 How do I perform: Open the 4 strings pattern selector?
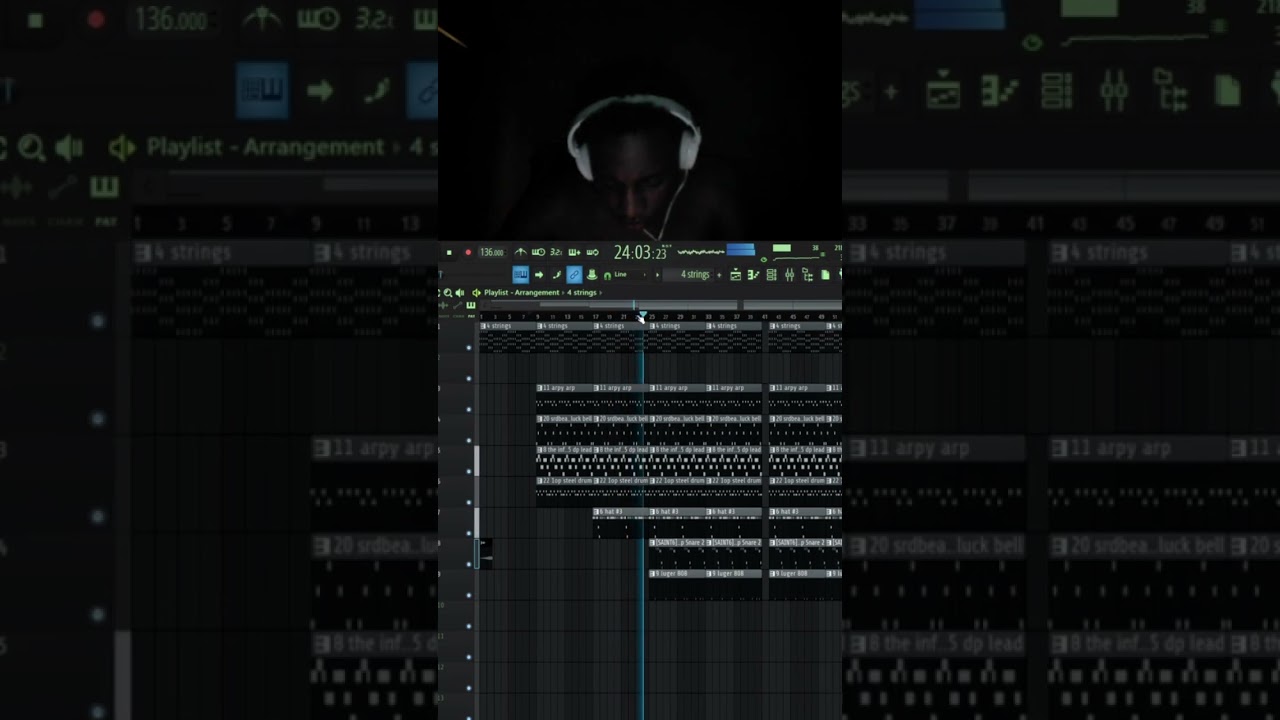(689, 275)
